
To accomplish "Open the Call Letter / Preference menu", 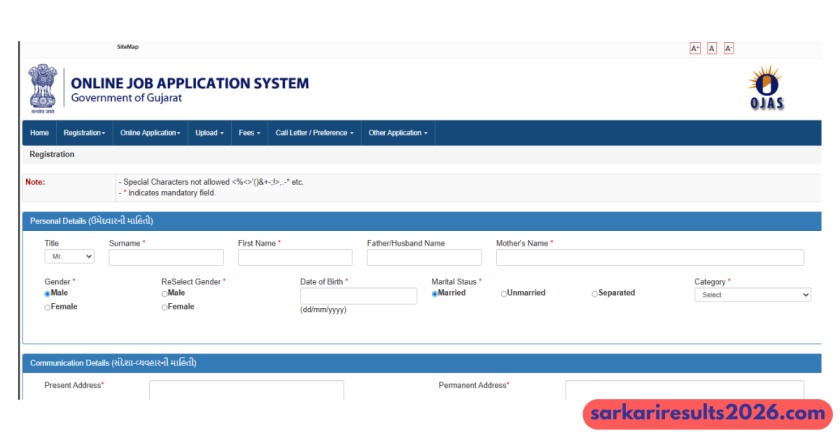I will [314, 133].
